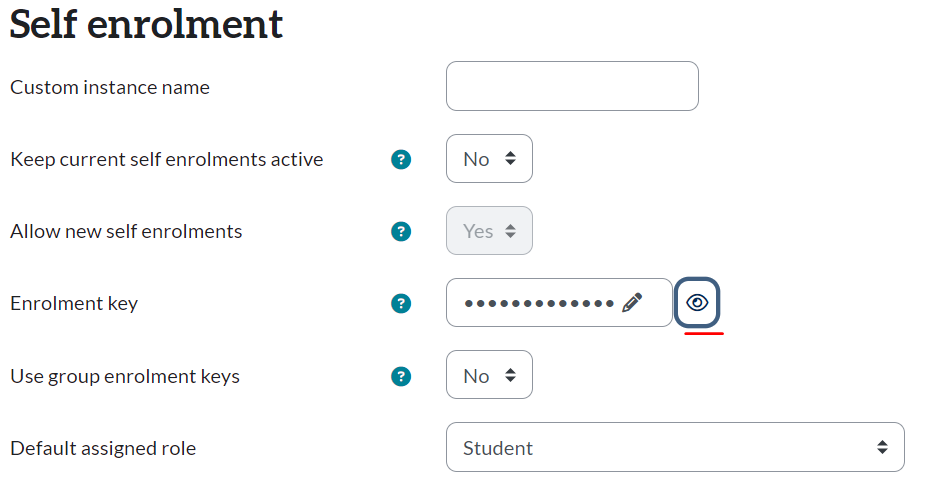Click the pencil edit icon for enrolment key

point(632,303)
